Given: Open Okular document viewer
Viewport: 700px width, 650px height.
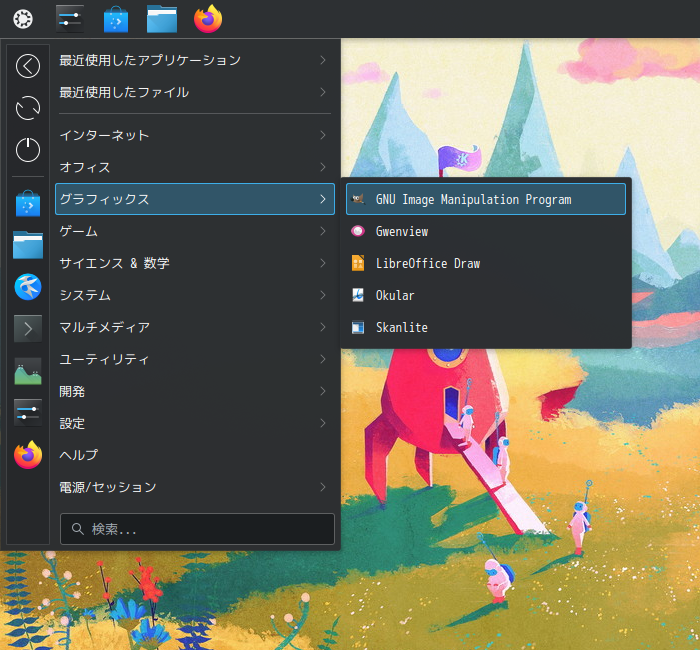Looking at the screenshot, I should tap(486, 295).
